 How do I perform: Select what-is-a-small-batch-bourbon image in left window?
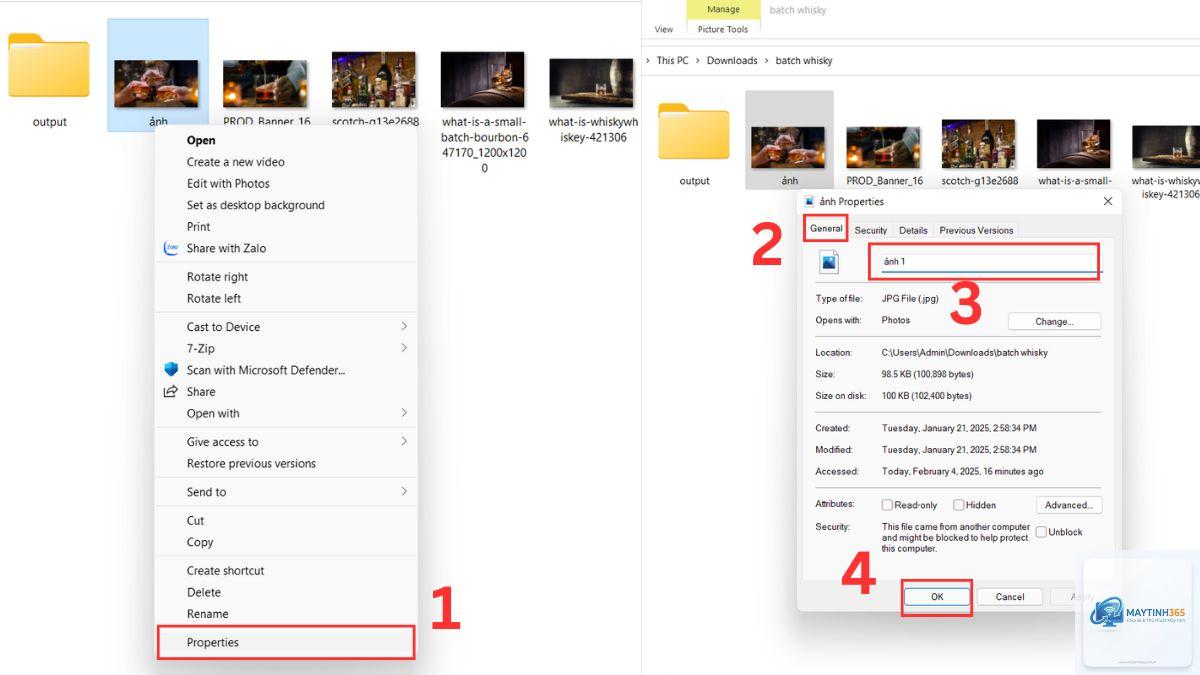(x=482, y=80)
